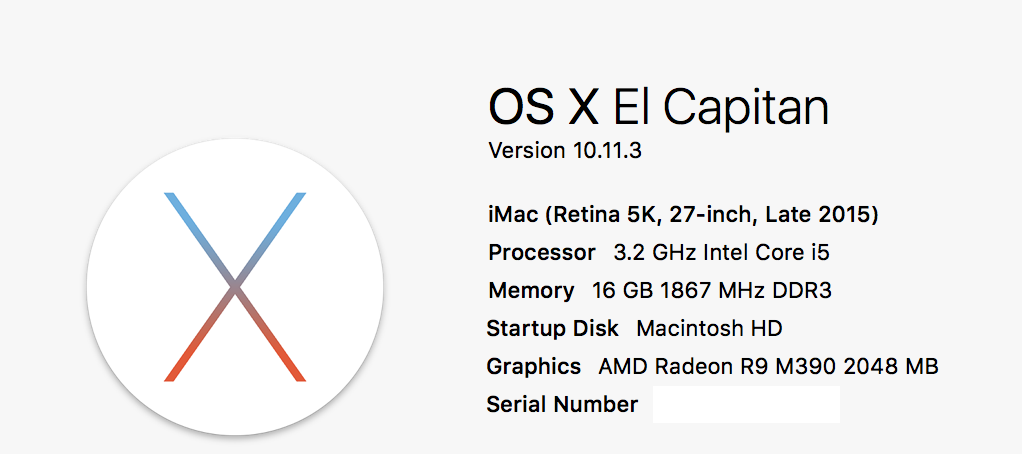The width and height of the screenshot is (1022, 454).
Task: Click the Startup Disk label
Action: [x=552, y=328]
